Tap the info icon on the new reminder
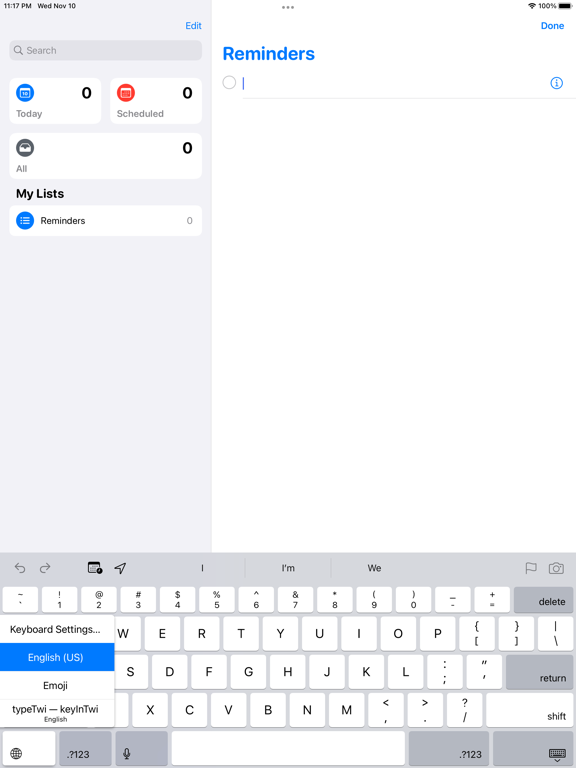The height and width of the screenshot is (768, 576). 556,83
